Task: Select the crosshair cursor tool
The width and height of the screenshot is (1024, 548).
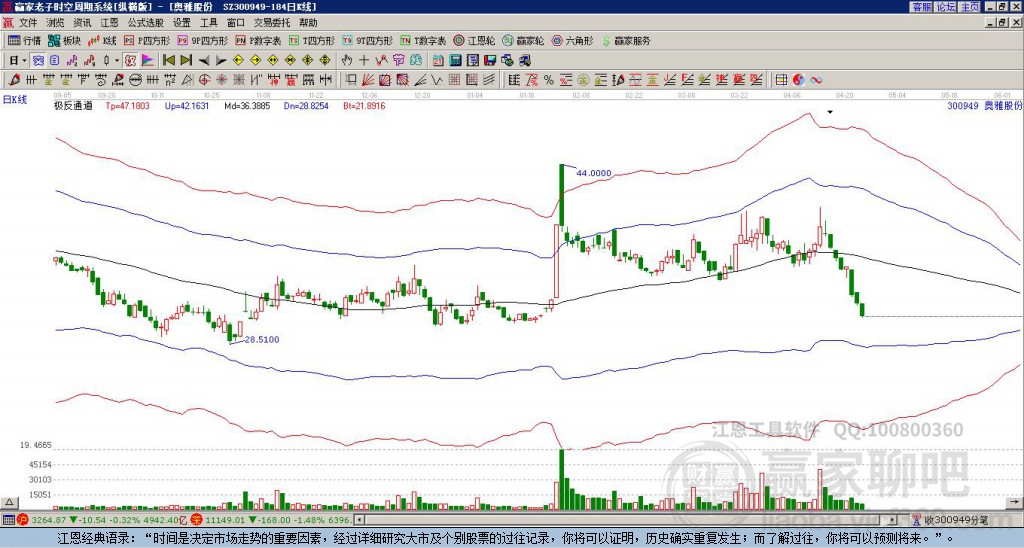Action: pyautogui.click(x=364, y=61)
